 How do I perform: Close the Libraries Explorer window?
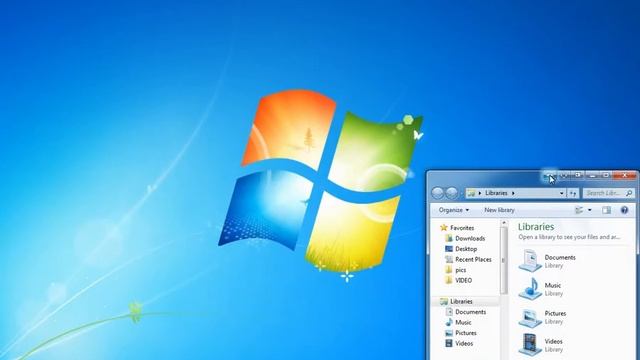coord(624,176)
